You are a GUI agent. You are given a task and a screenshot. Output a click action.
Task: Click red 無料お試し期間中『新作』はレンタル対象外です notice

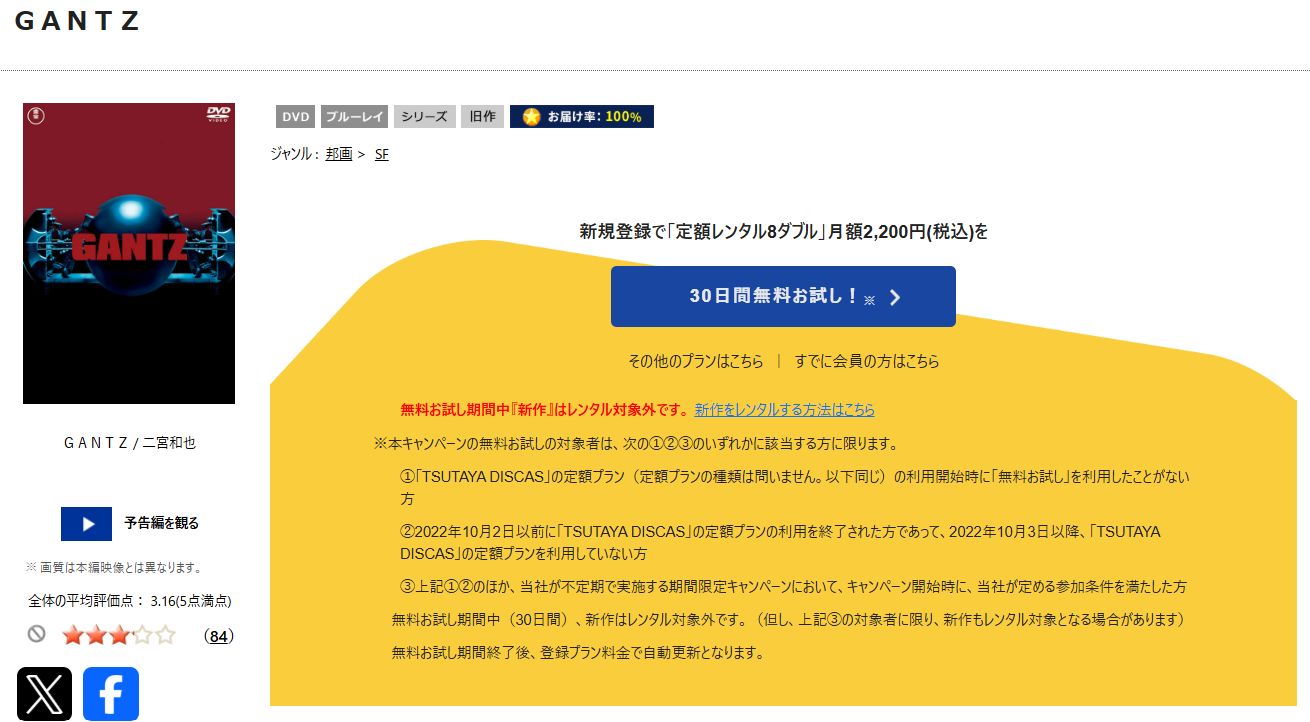click(x=545, y=410)
